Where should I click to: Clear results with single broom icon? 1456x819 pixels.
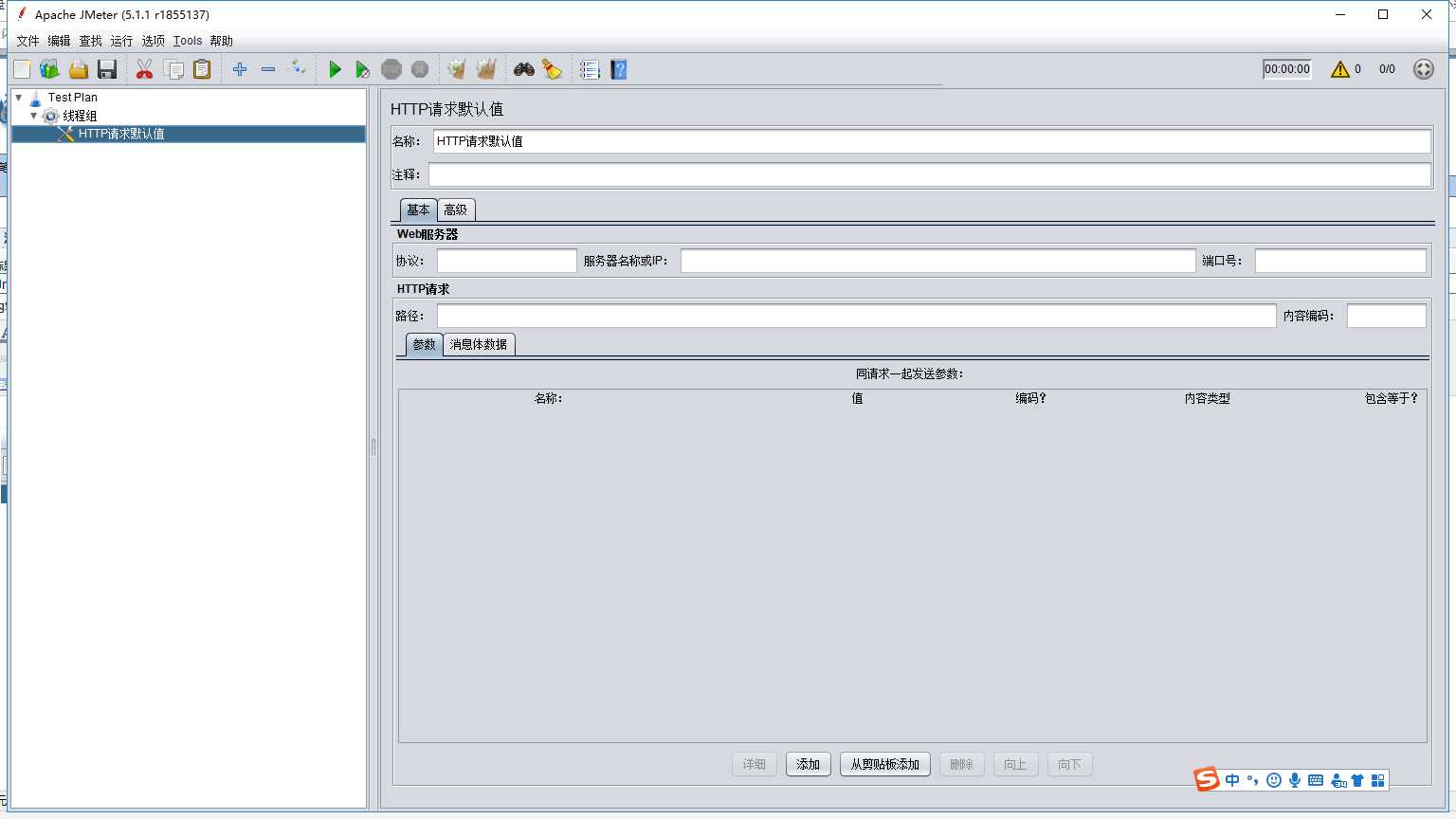[457, 69]
